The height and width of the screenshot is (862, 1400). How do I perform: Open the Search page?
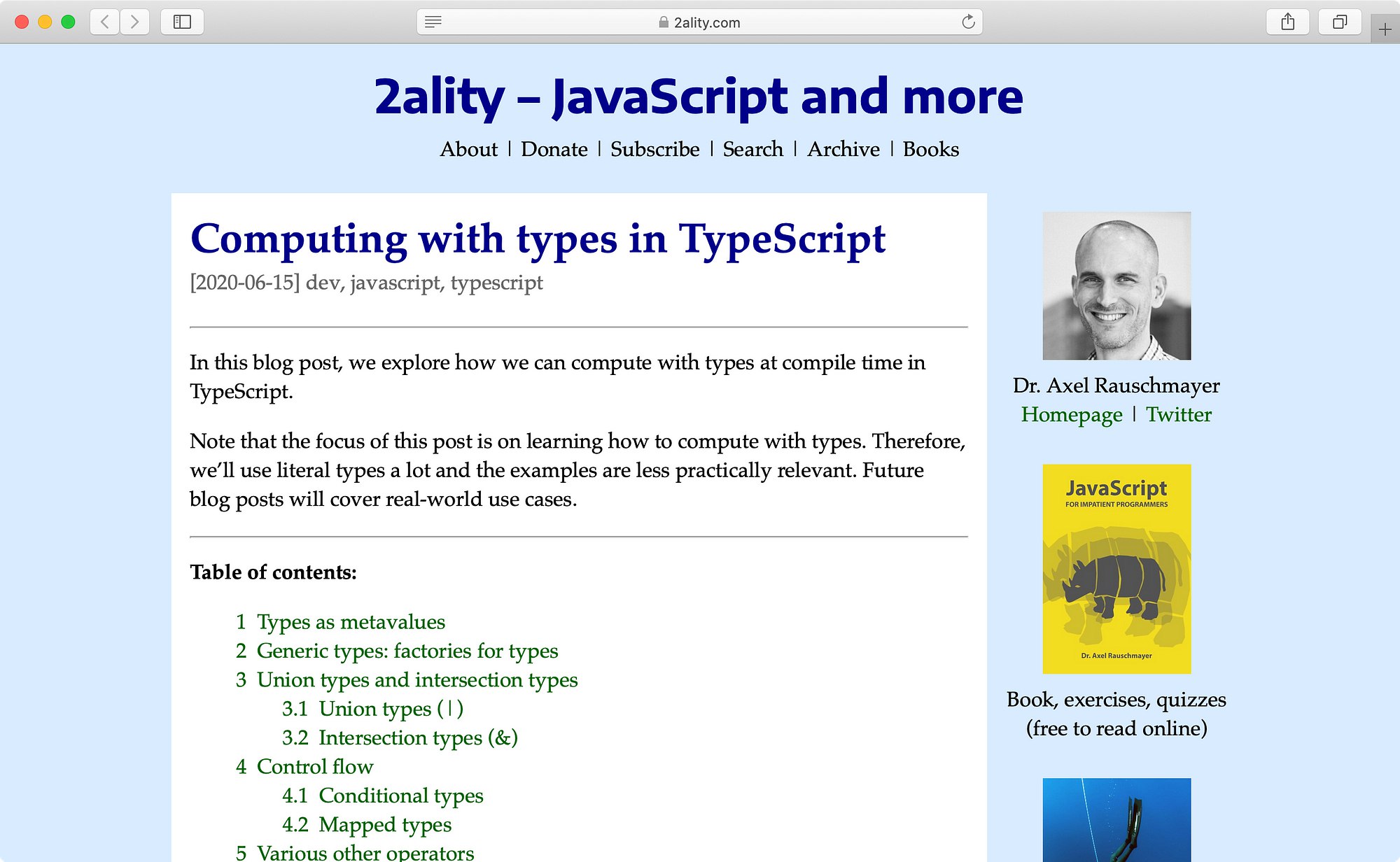752,149
